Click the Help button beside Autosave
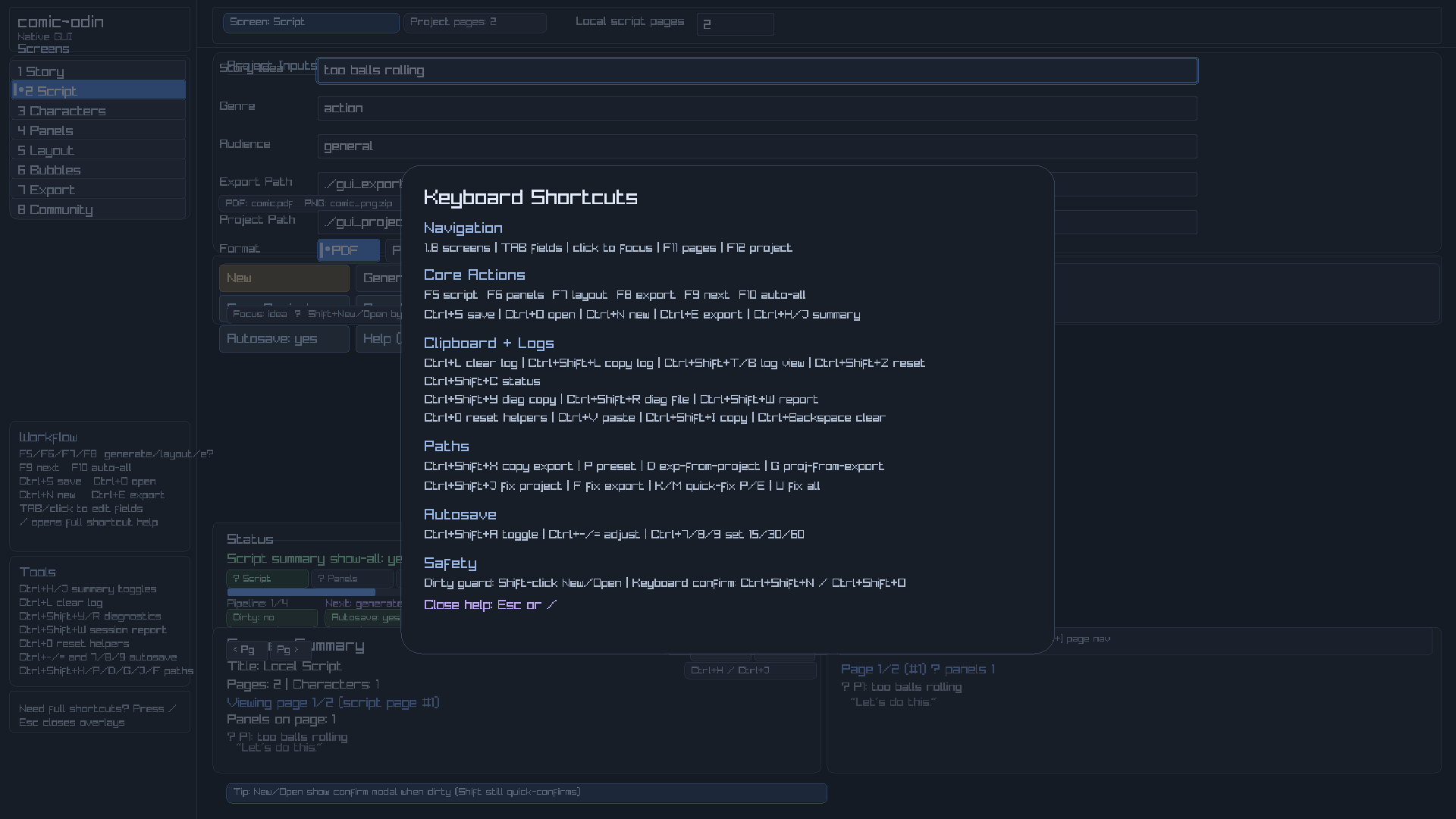This screenshot has width=1456, height=819. point(378,339)
